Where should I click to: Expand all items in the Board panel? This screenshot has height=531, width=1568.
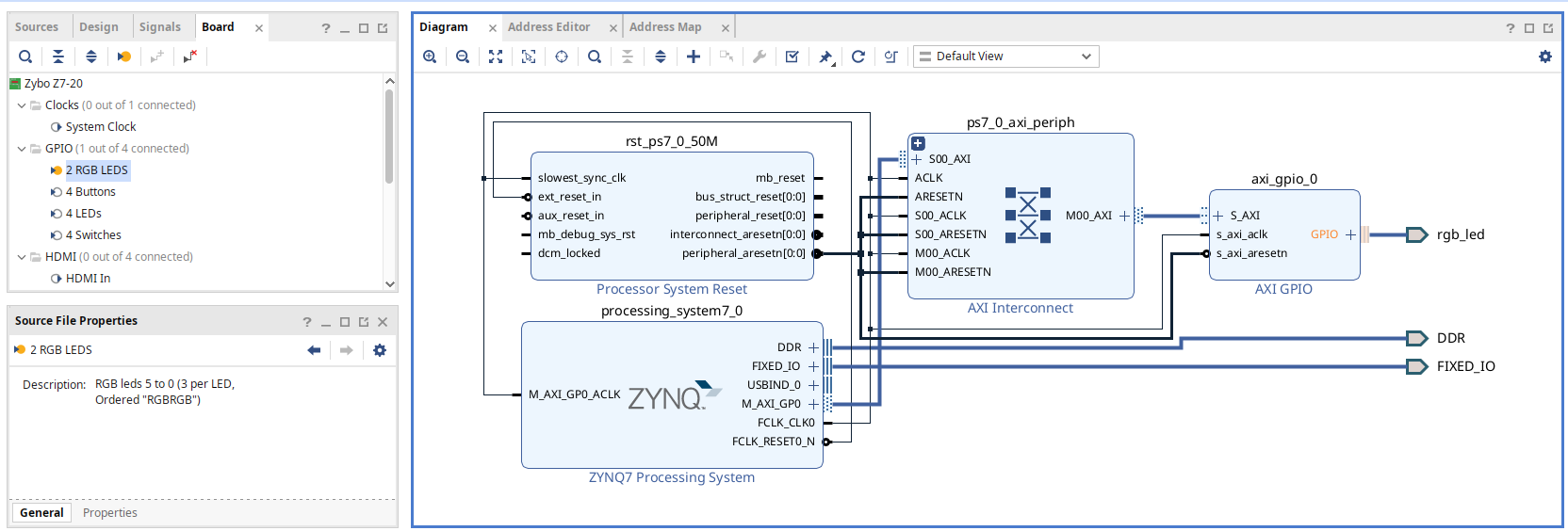point(91,56)
